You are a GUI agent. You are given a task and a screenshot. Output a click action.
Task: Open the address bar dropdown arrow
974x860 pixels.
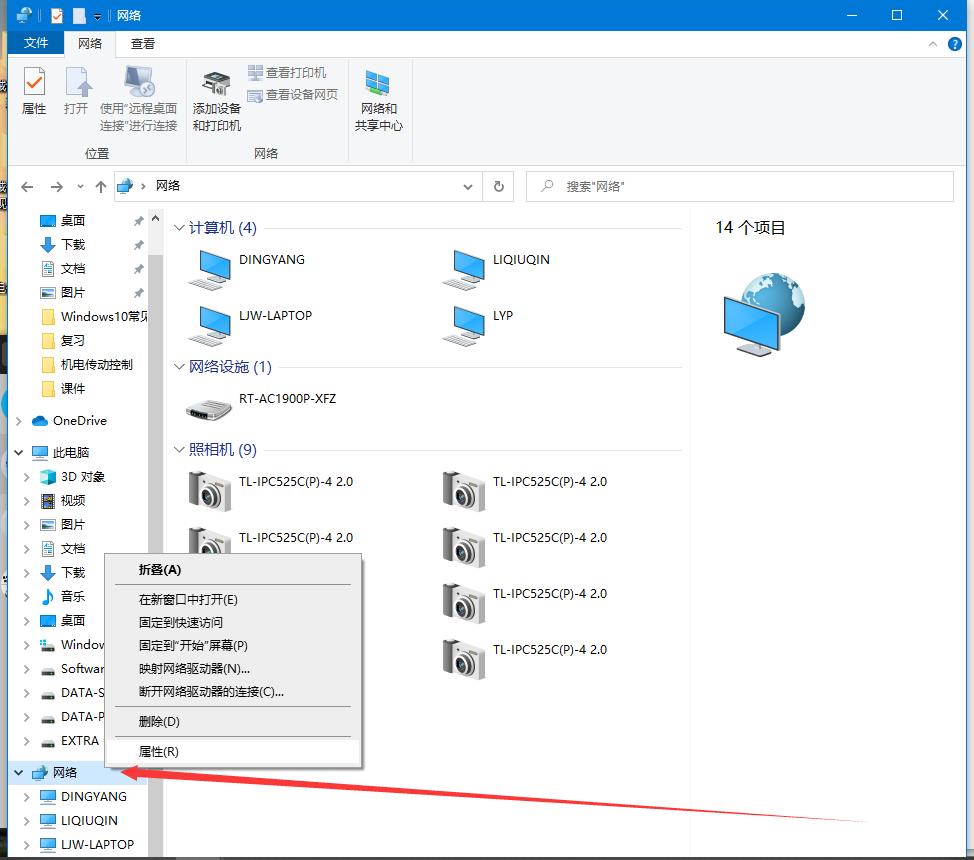point(468,186)
